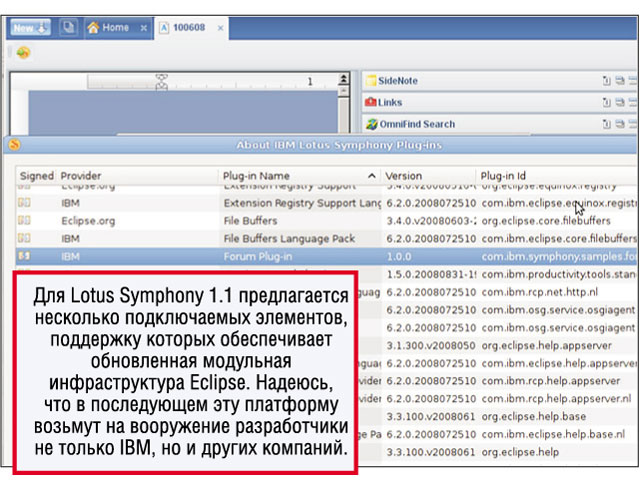Sort the table by the Signed column
The image size is (640, 482).
[x=36, y=176]
